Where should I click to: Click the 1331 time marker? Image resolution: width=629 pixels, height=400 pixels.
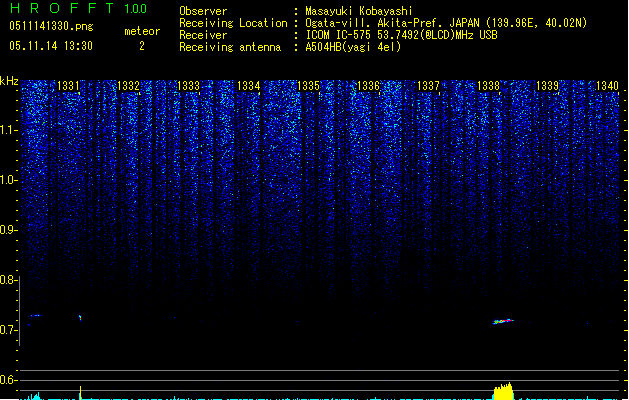click(x=69, y=86)
